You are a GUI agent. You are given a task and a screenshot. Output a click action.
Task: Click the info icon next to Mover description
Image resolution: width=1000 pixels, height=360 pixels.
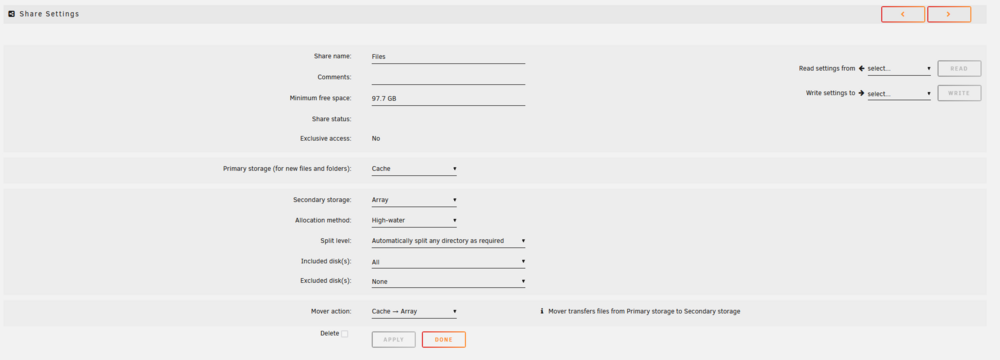click(542, 311)
